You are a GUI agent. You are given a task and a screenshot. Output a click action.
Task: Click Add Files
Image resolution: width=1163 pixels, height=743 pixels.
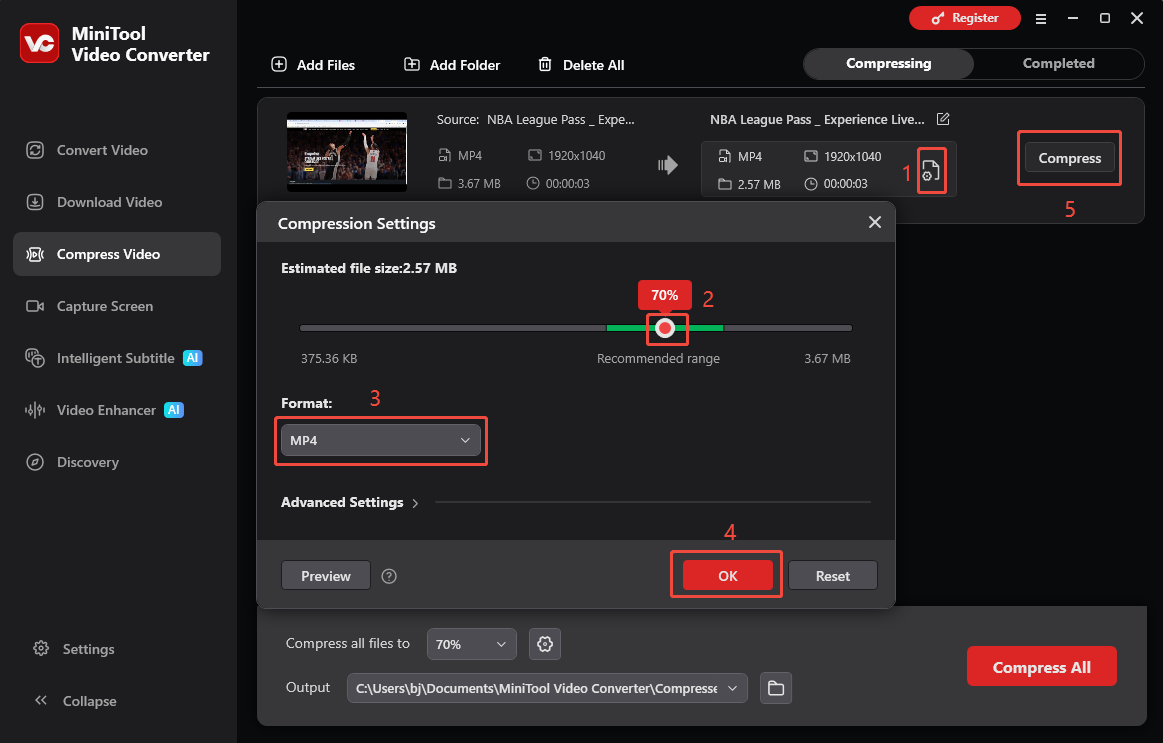(x=313, y=65)
